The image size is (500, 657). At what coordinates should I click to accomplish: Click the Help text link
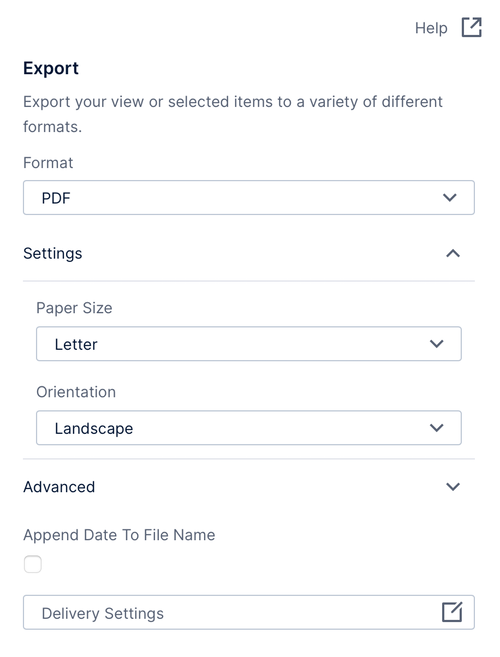[x=431, y=28]
